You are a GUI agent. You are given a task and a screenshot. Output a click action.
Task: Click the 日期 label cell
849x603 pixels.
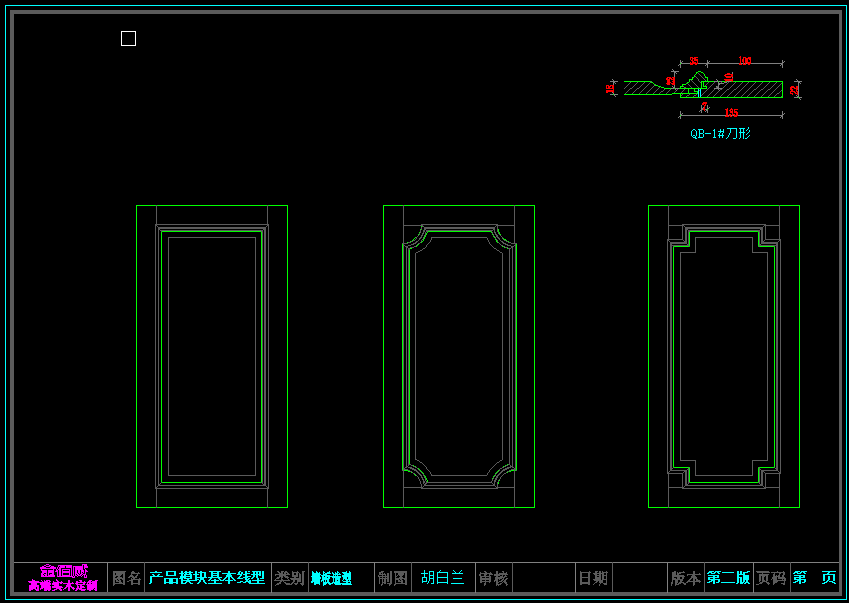click(x=593, y=578)
